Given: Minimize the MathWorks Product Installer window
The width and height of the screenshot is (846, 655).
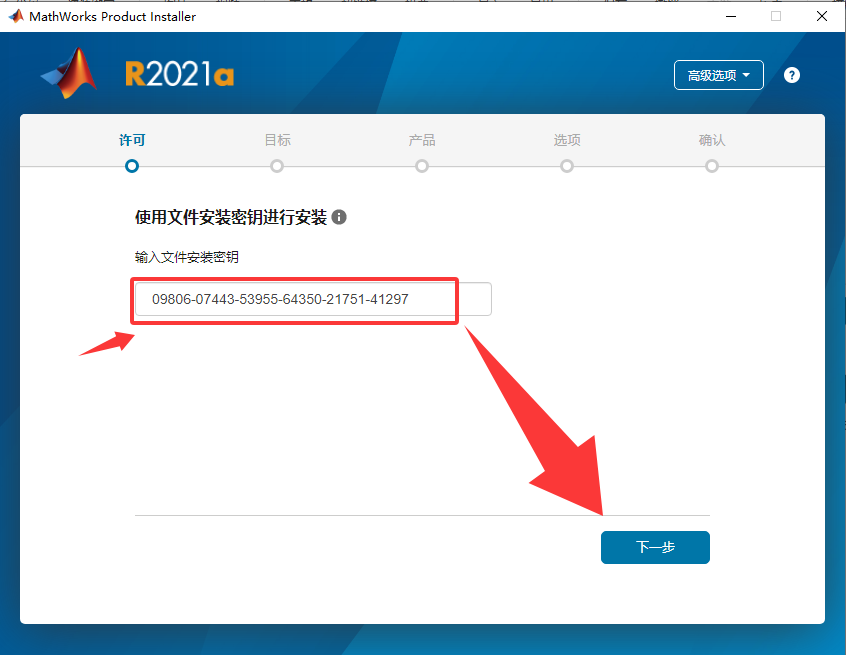Looking at the screenshot, I should tap(731, 16).
